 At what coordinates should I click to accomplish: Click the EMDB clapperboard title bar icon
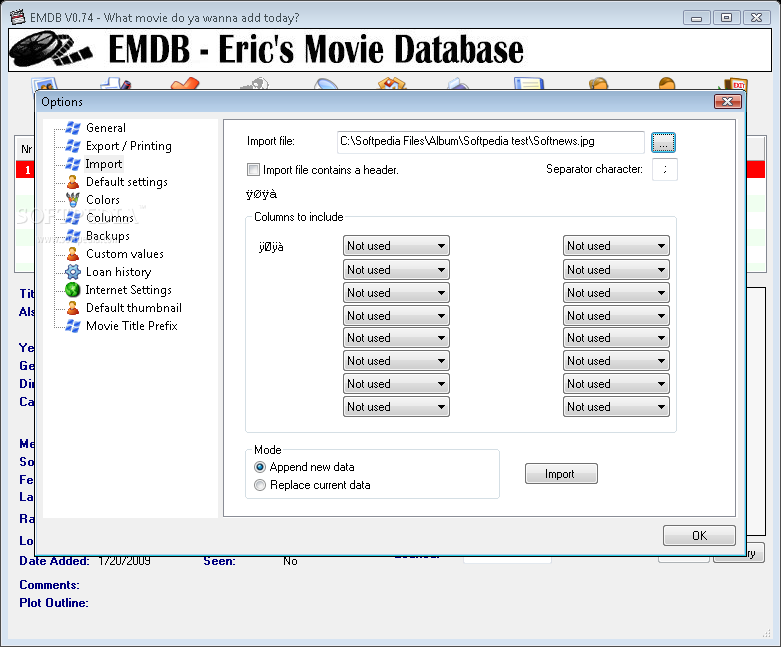17,17
